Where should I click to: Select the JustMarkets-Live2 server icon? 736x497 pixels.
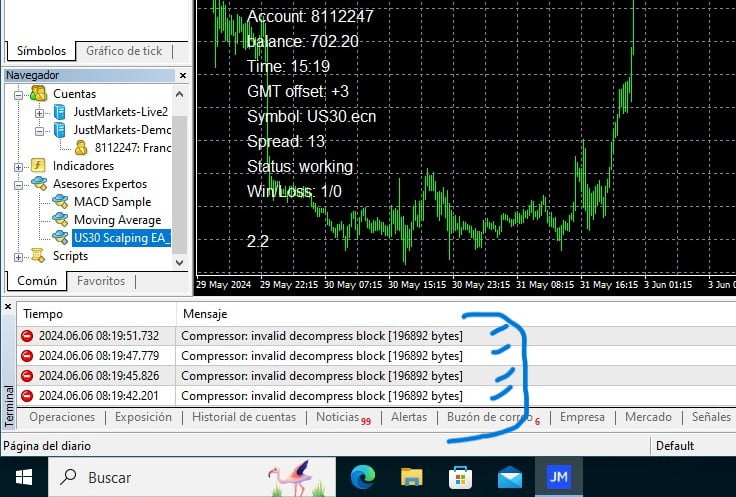pyautogui.click(x=59, y=111)
